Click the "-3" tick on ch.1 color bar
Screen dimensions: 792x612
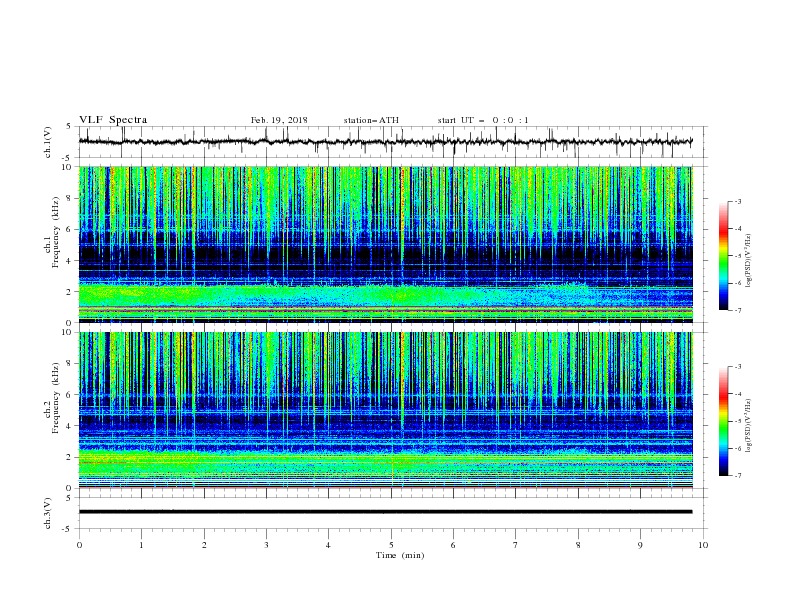[738, 201]
